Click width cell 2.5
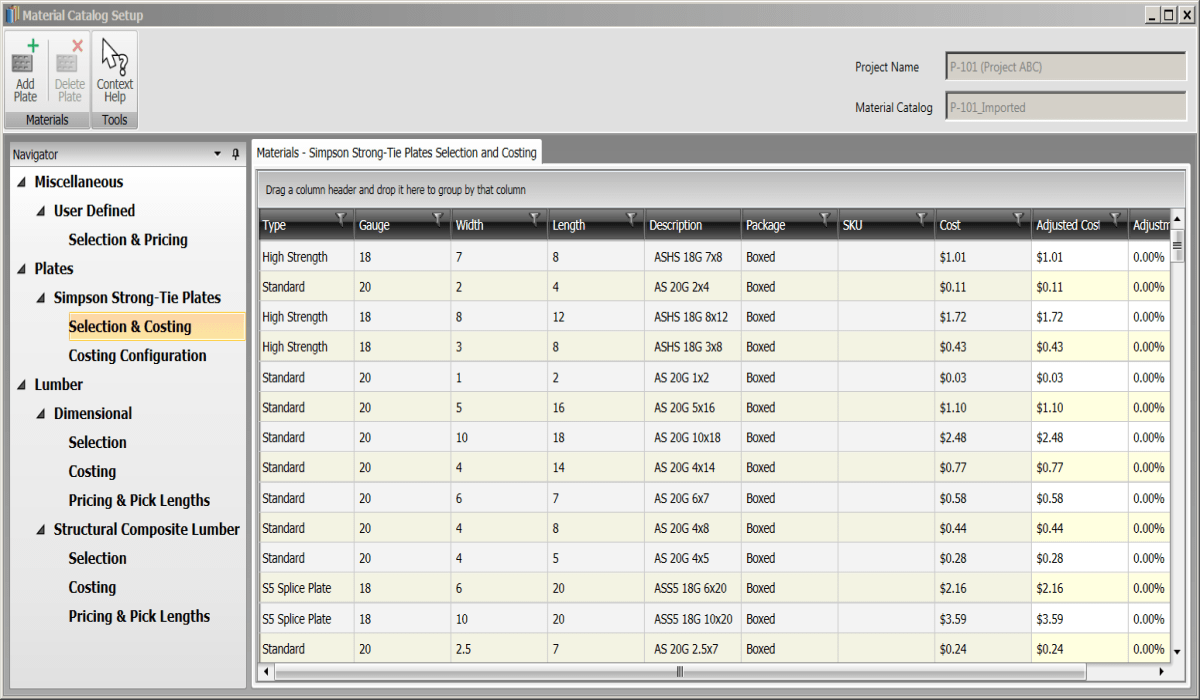The width and height of the screenshot is (1200, 700). tap(499, 649)
